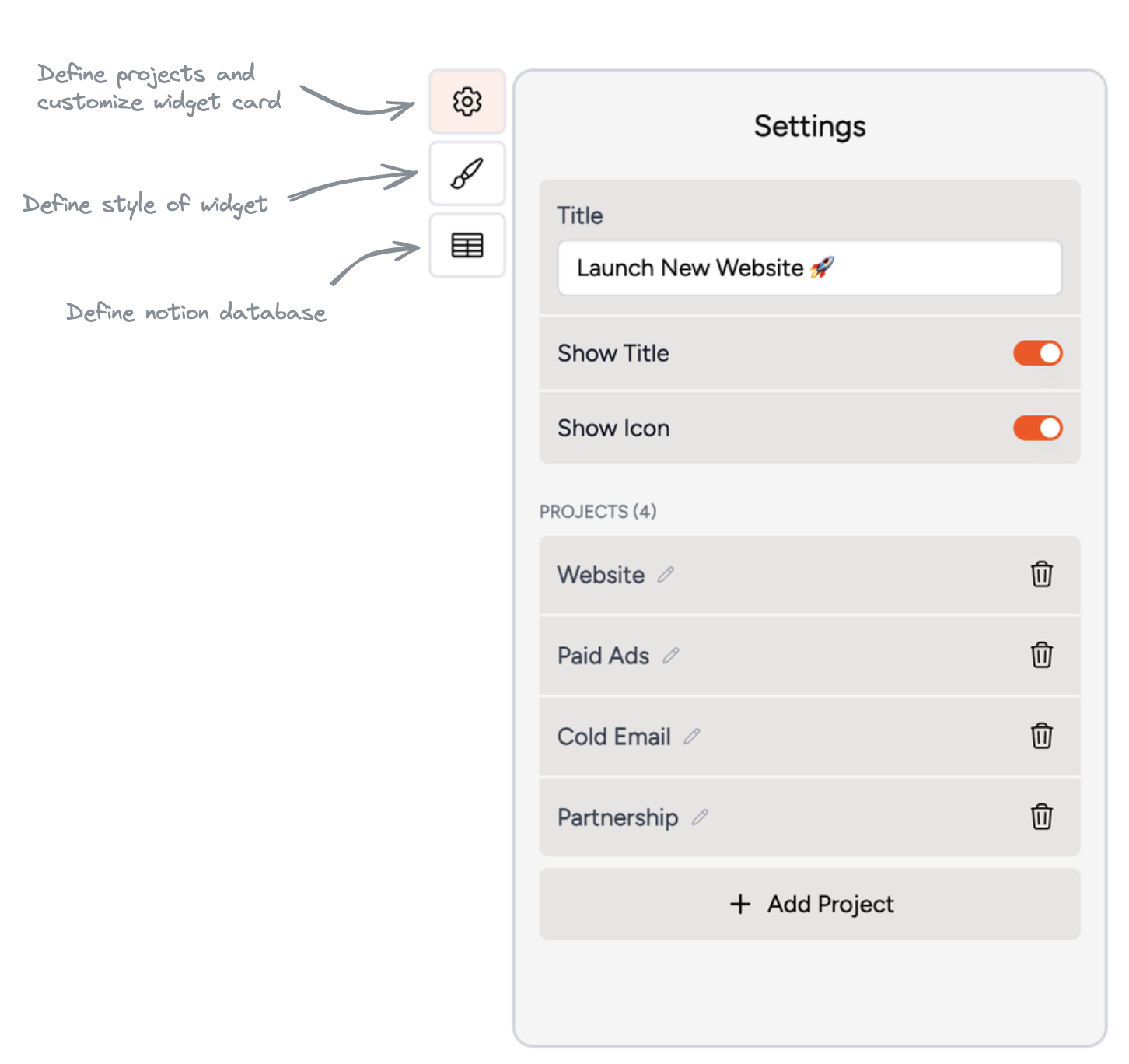The width and height of the screenshot is (1129, 1064).
Task: Edit the Partnership name pencil
Action: coord(700,817)
